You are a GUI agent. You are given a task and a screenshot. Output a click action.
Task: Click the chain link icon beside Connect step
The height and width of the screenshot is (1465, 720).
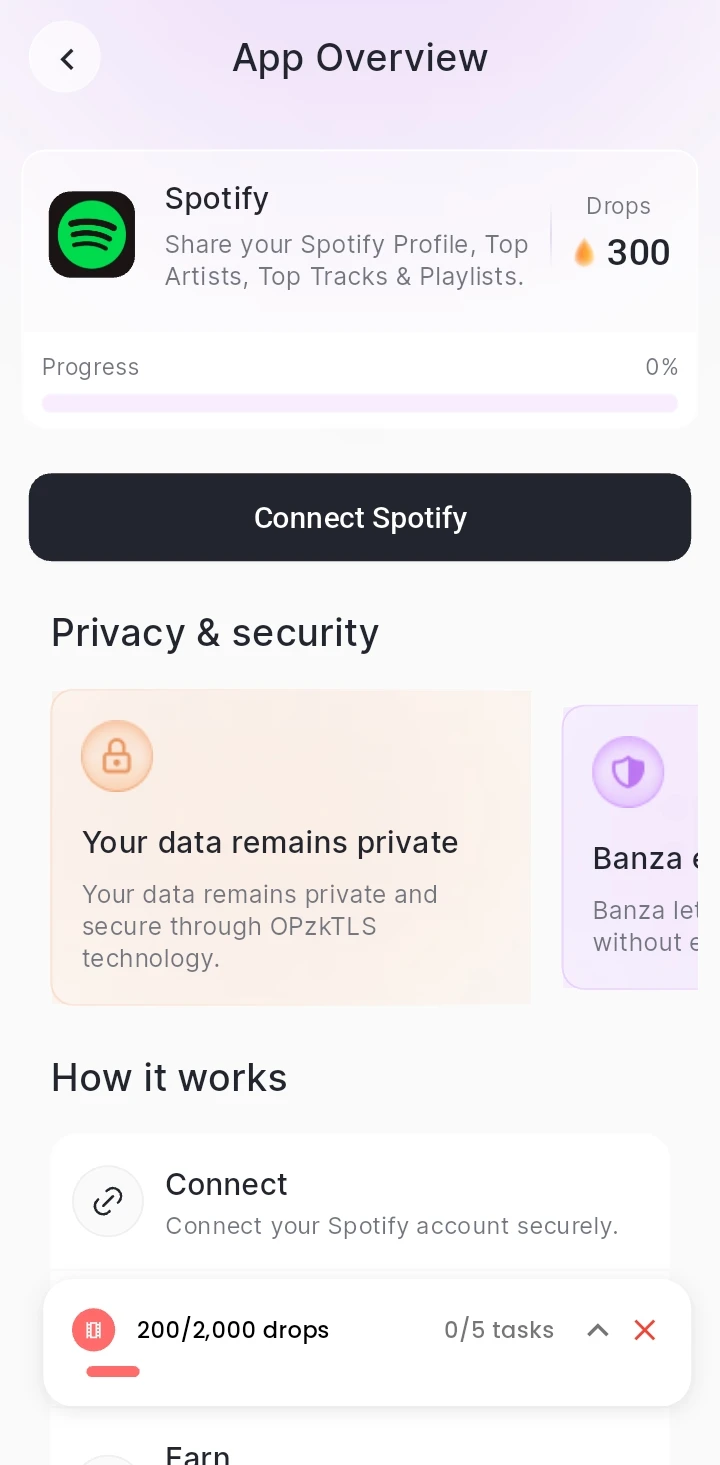(x=108, y=1201)
